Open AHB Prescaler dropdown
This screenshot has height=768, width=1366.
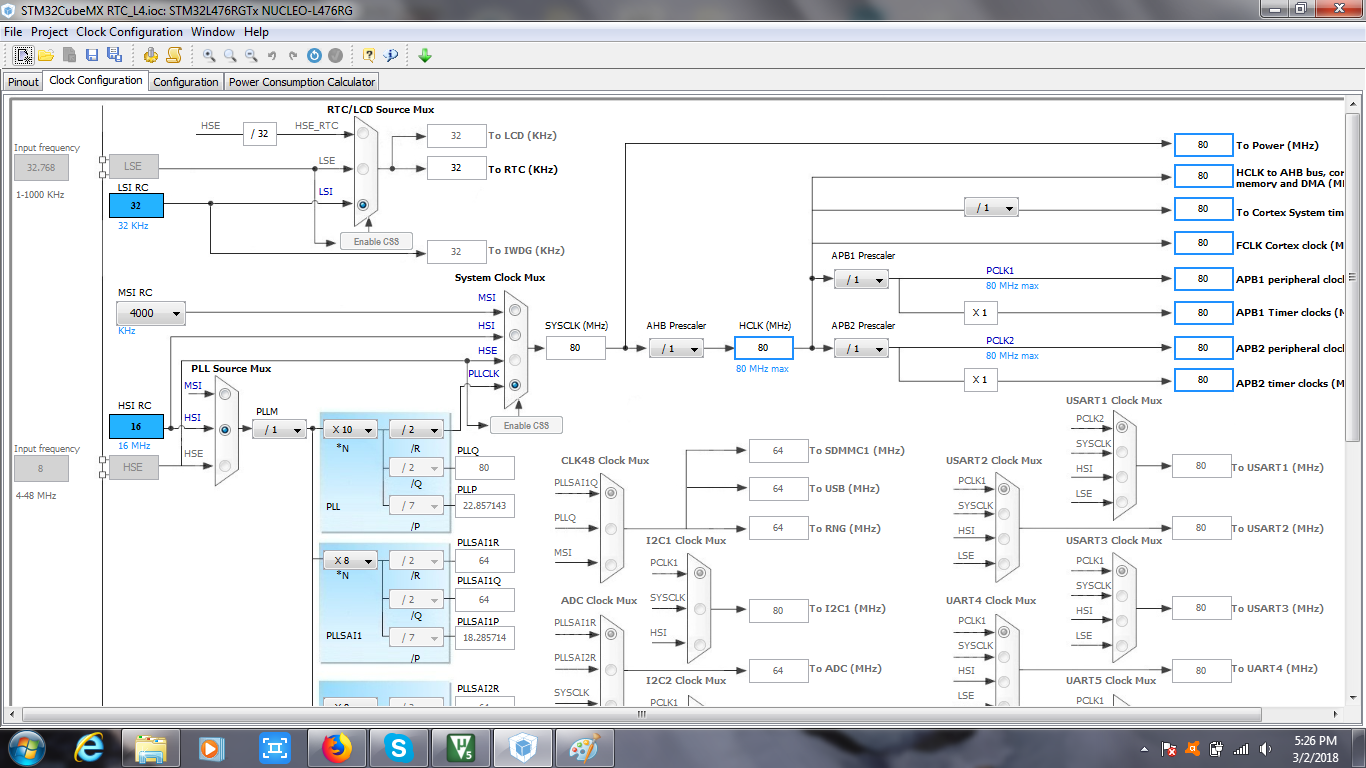(x=676, y=348)
